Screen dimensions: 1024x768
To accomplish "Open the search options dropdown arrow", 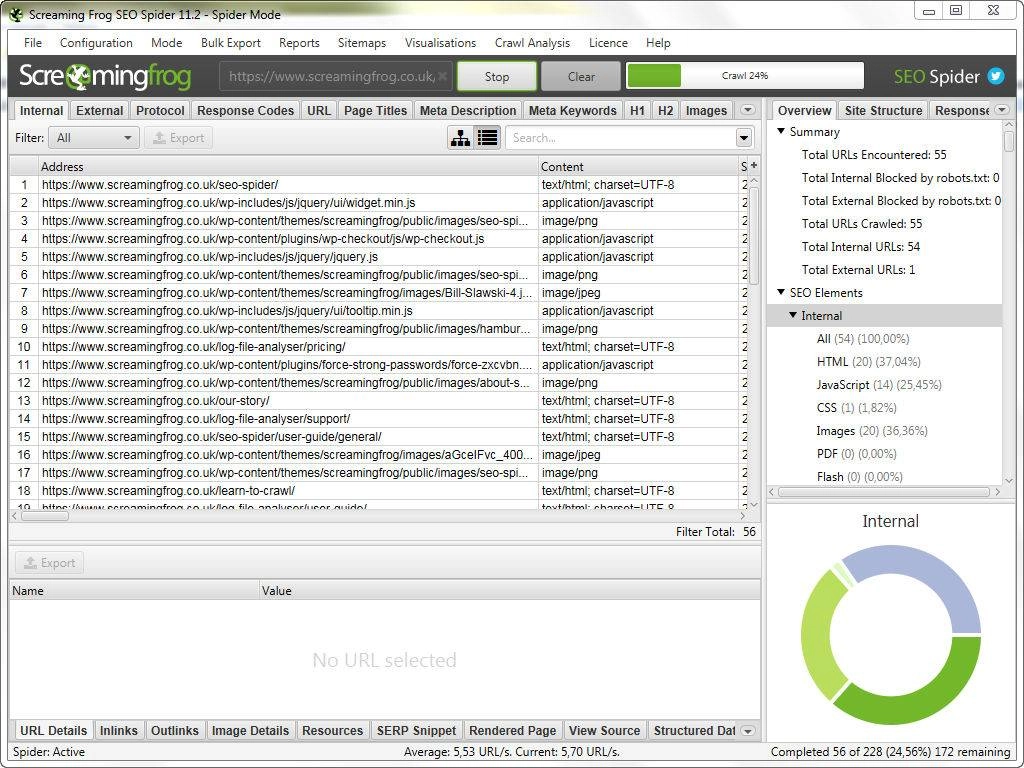I will (743, 138).
